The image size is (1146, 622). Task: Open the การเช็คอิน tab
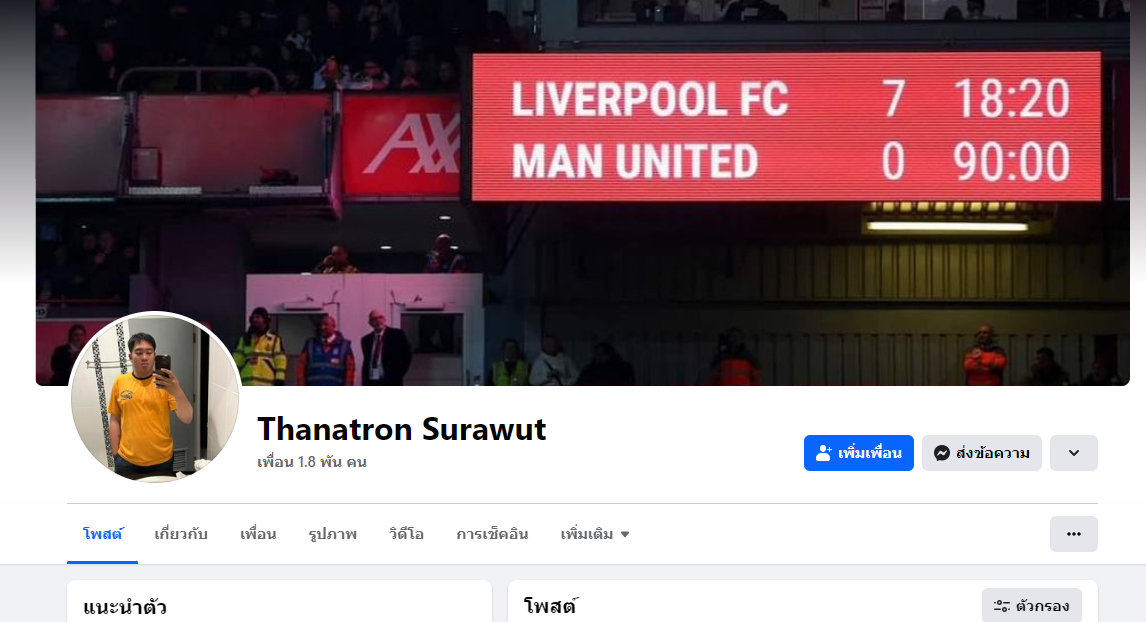click(492, 534)
